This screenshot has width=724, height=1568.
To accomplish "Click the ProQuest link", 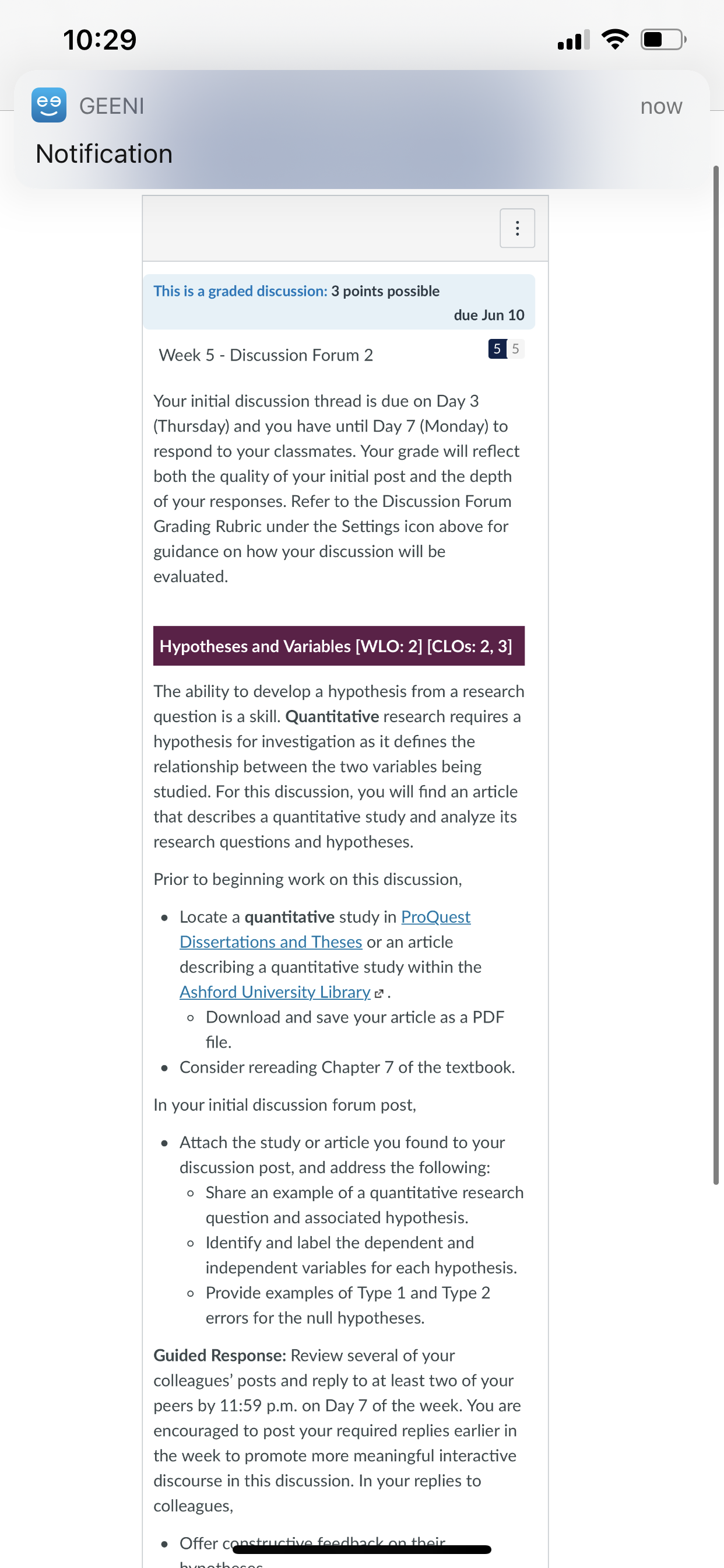I will pos(435,916).
